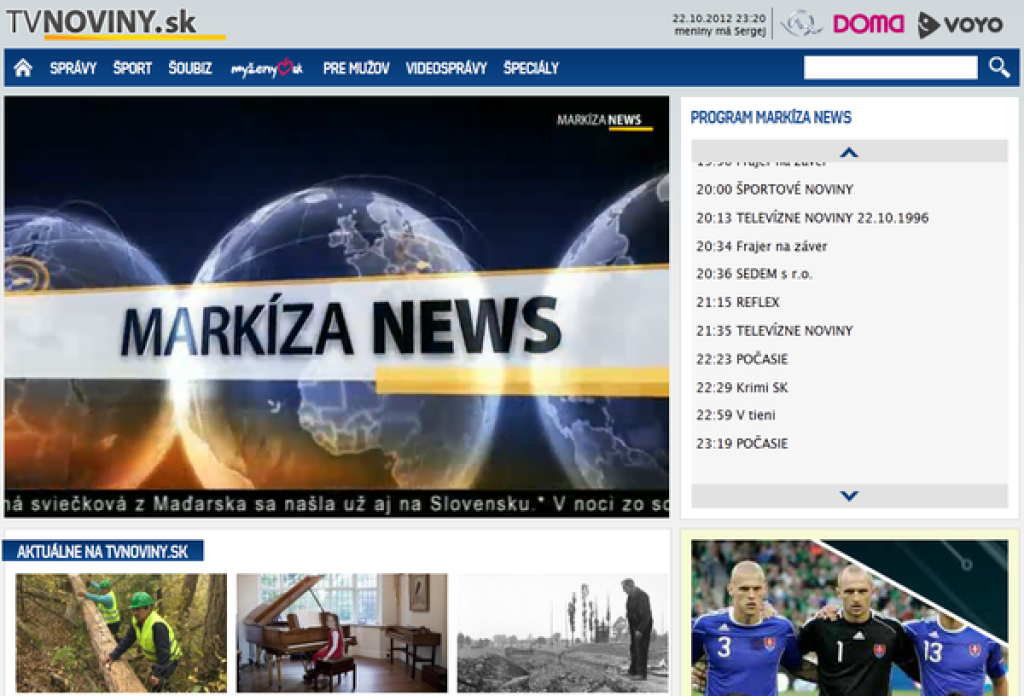This screenshot has width=1024, height=696.
Task: Click the TVNOVINY.sk site logo
Action: point(116,24)
